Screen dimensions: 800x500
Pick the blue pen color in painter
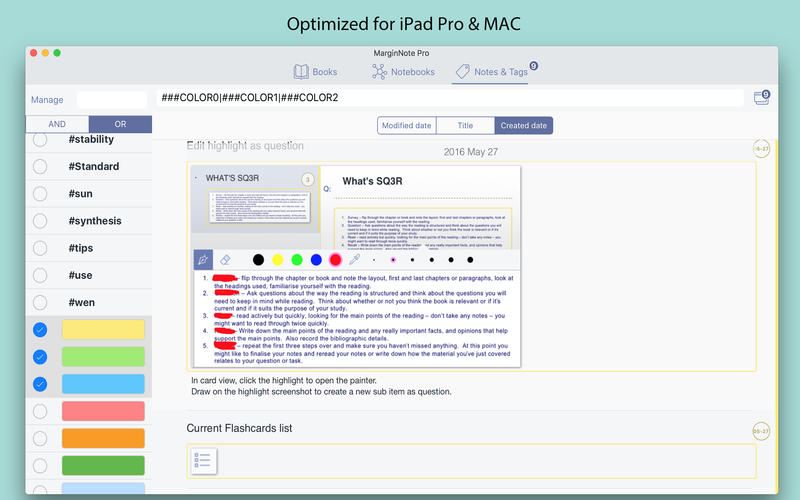(316, 260)
